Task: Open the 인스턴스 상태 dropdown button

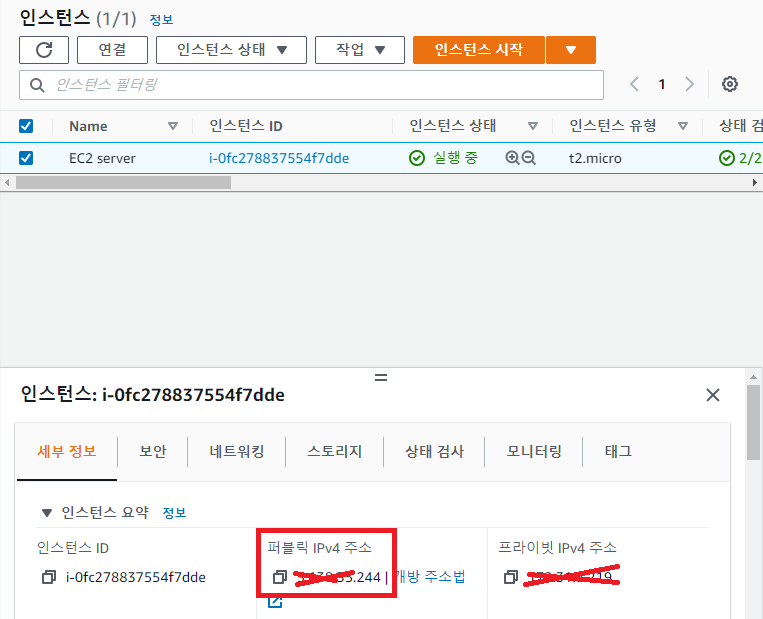Action: [232, 50]
